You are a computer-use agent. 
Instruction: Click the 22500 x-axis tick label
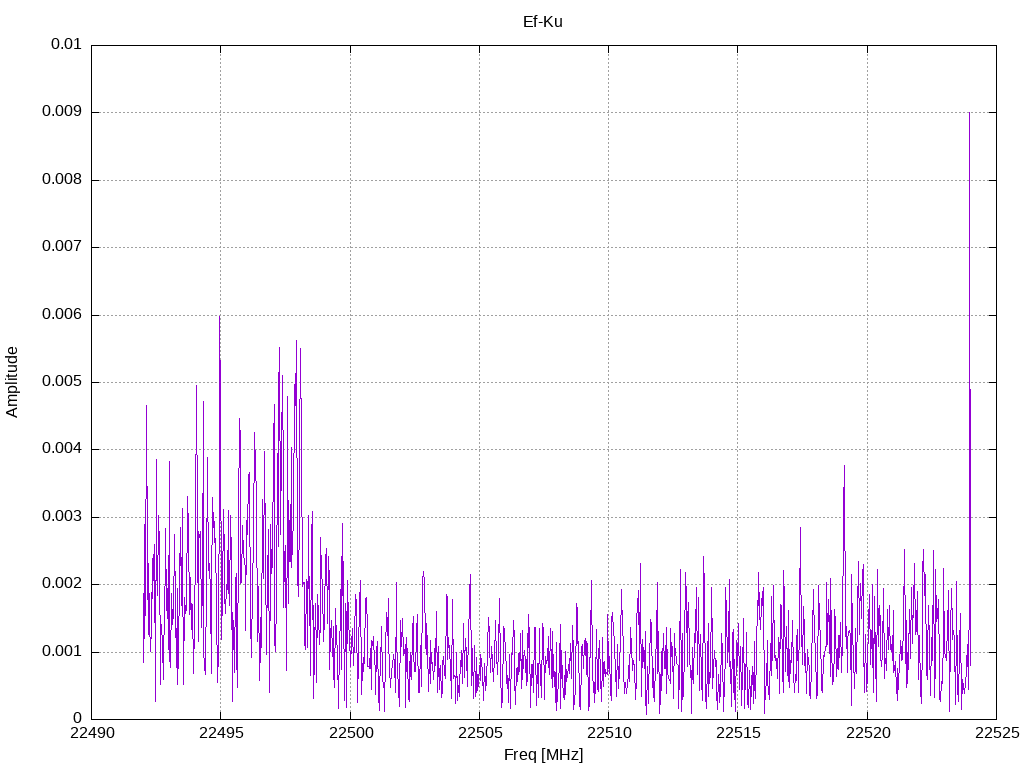(x=350, y=733)
